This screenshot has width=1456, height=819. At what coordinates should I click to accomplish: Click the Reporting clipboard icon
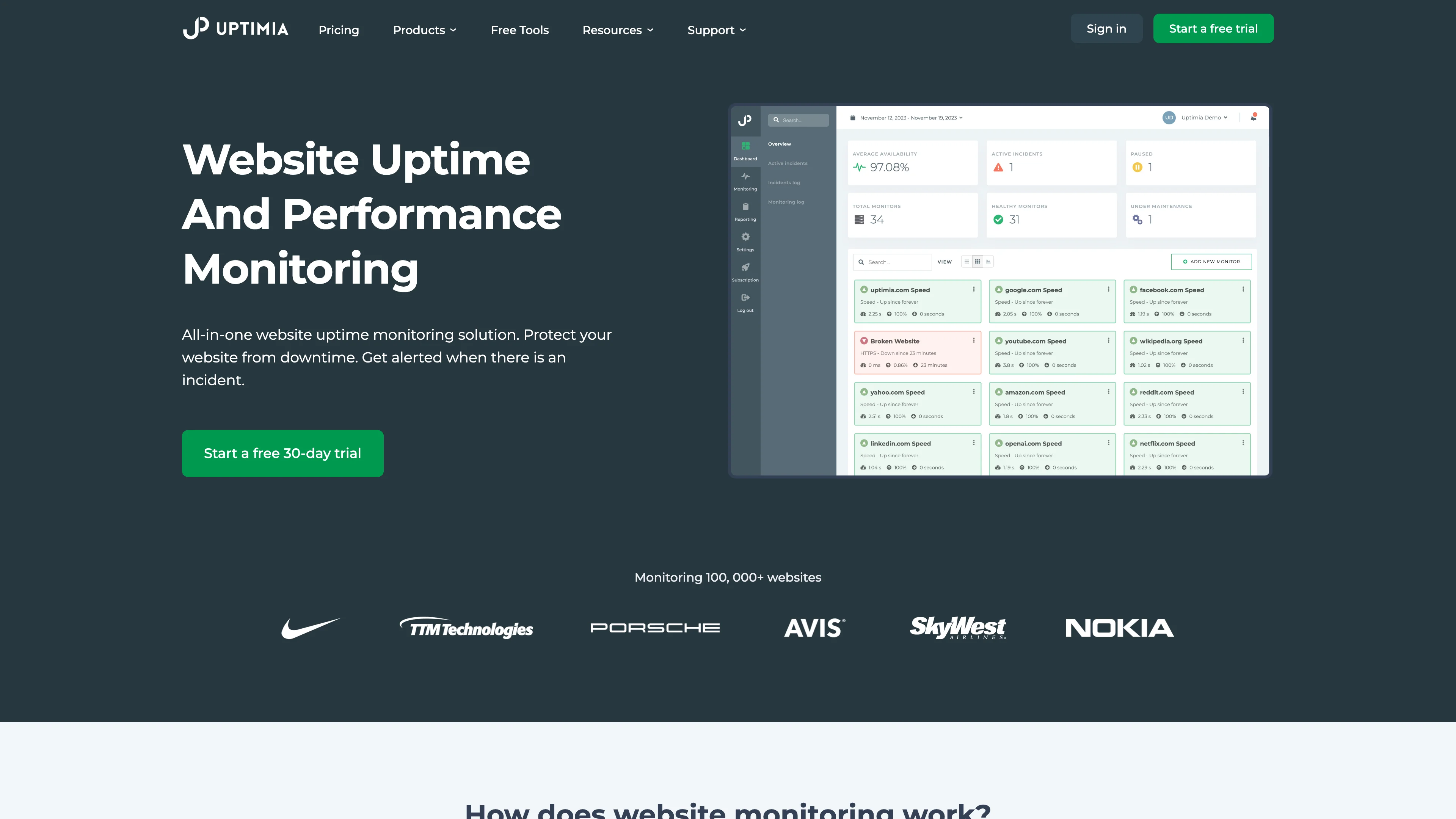click(745, 206)
